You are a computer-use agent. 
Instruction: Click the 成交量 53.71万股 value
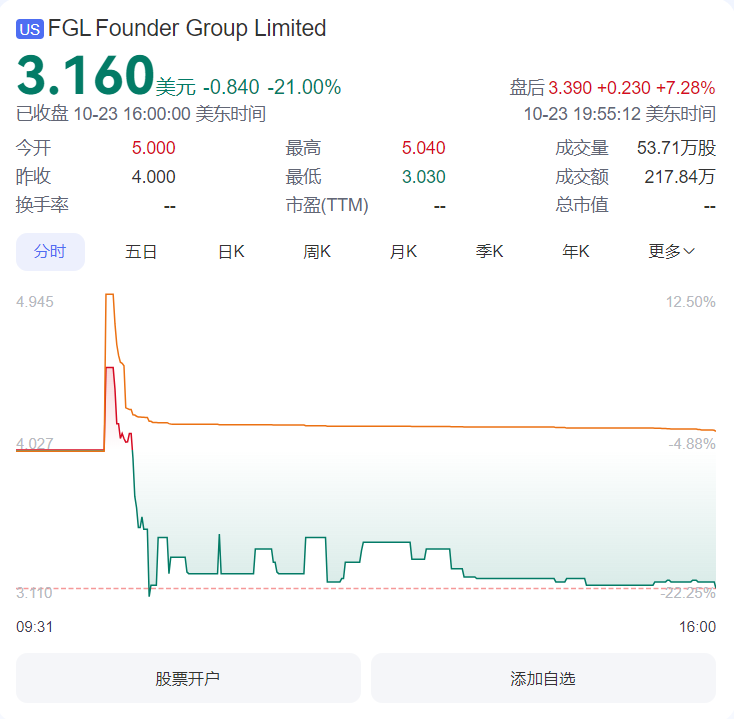tap(676, 149)
